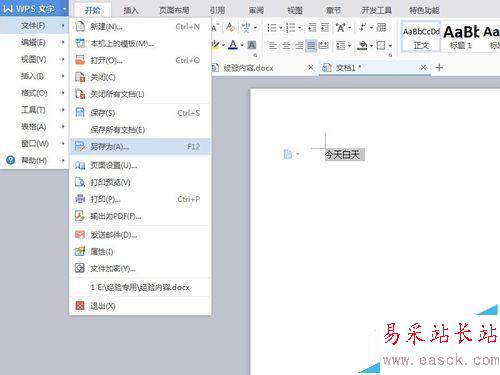Choose 打开(O)... from the file menu

(140, 60)
